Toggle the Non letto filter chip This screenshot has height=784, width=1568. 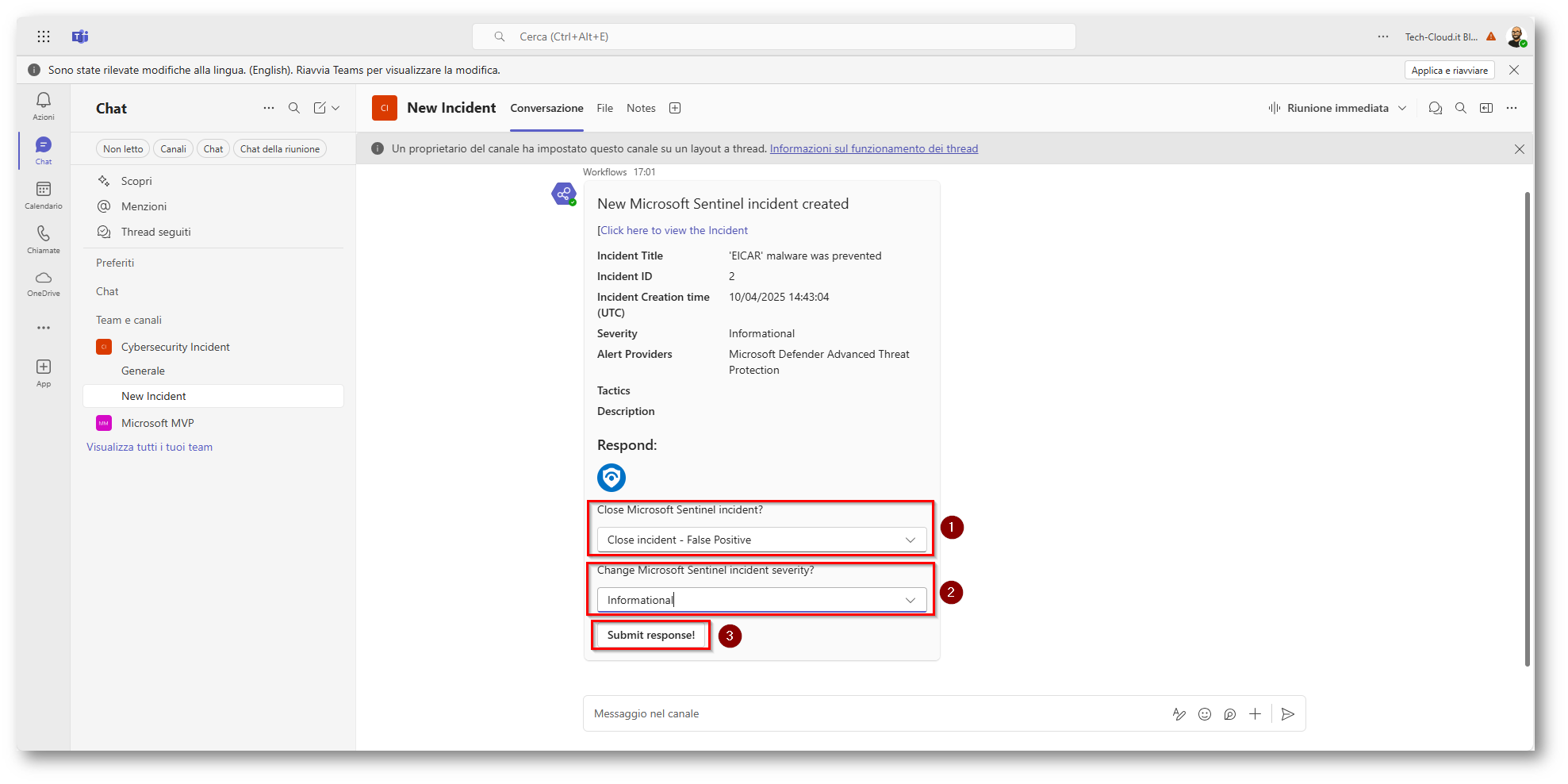123,149
